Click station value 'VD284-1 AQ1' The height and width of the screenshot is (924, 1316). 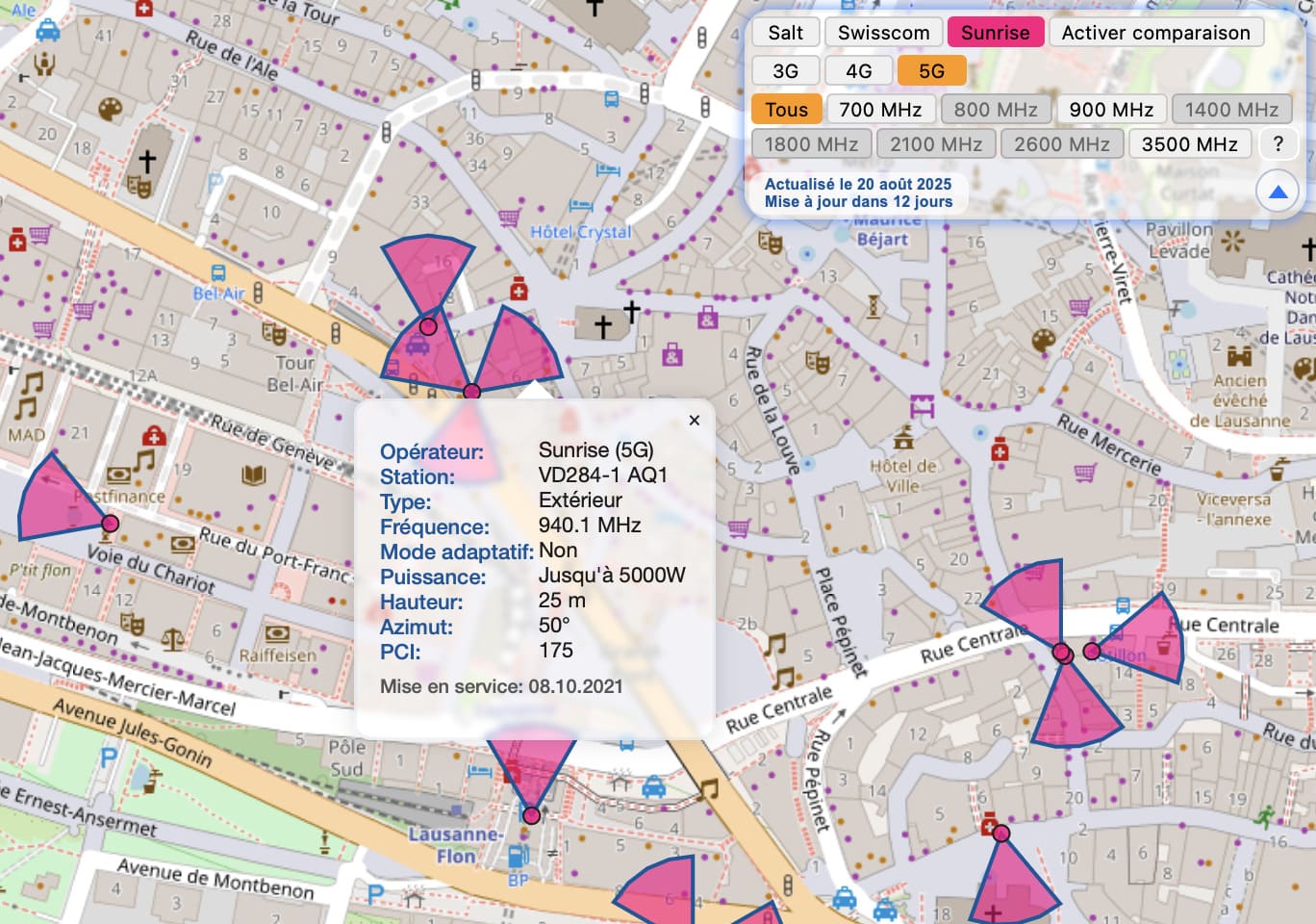coord(603,475)
